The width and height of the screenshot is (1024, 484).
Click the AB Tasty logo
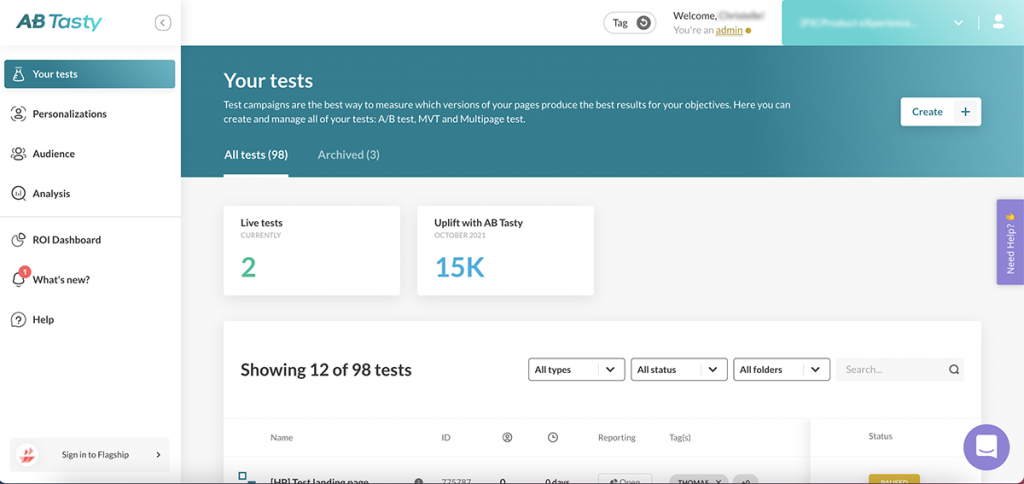coord(59,22)
